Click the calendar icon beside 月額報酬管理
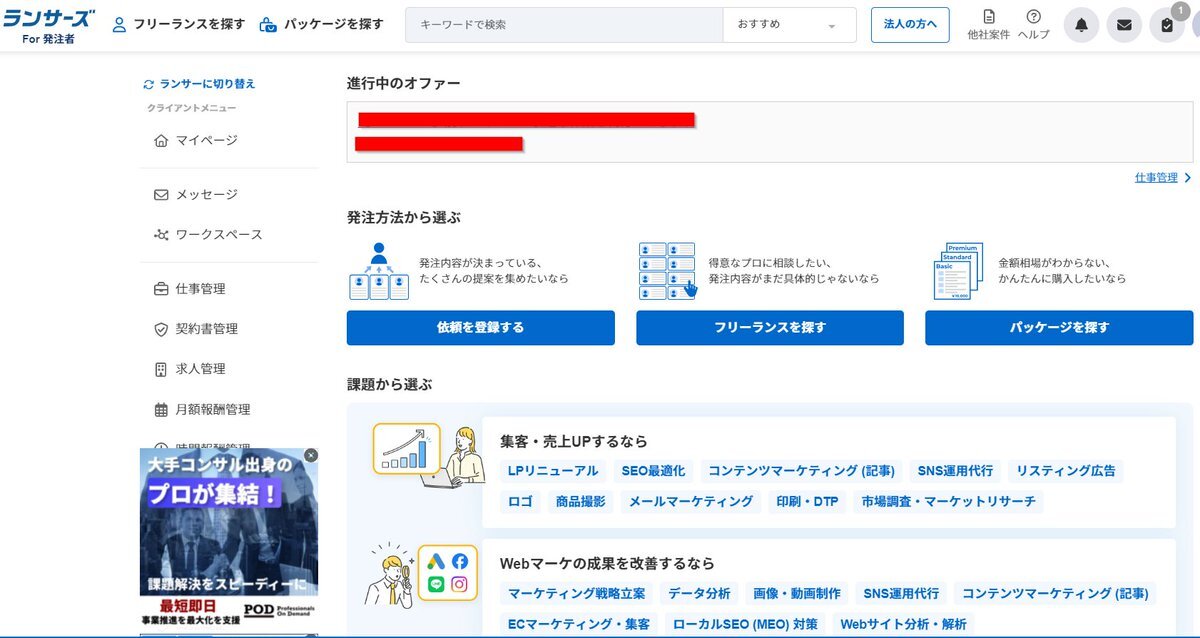Image resolution: width=1200 pixels, height=638 pixels. coord(161,410)
